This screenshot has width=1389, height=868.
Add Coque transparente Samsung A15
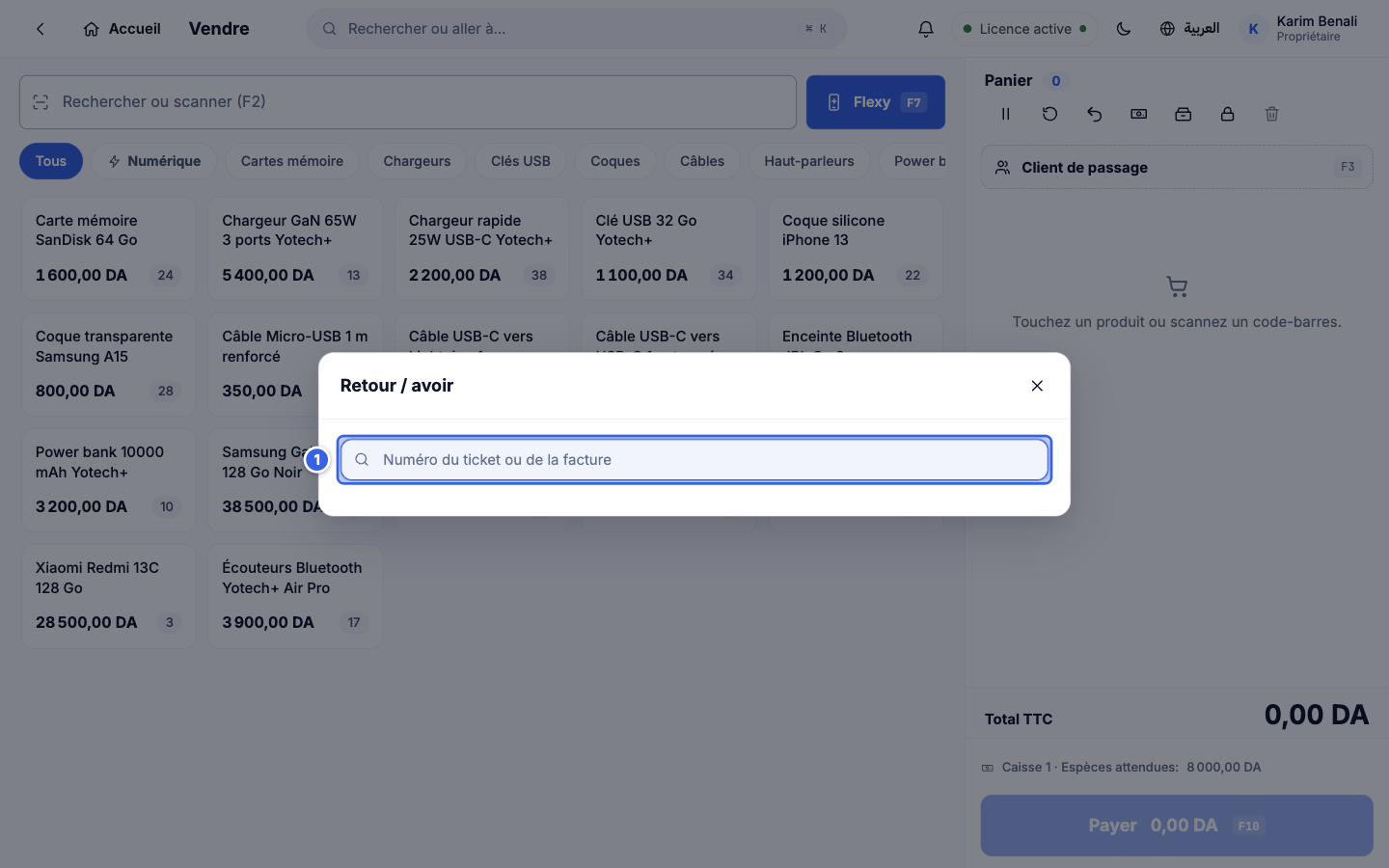pos(108,365)
